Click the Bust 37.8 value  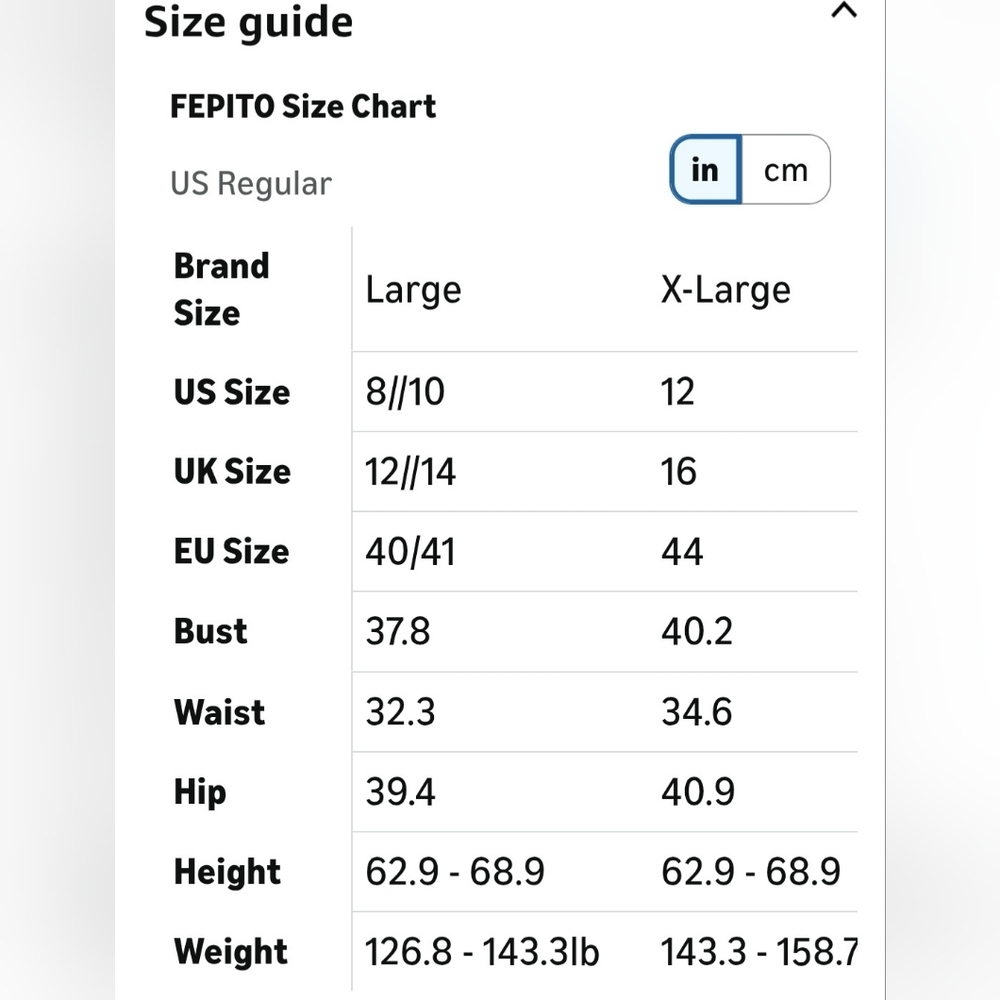pyautogui.click(x=398, y=631)
